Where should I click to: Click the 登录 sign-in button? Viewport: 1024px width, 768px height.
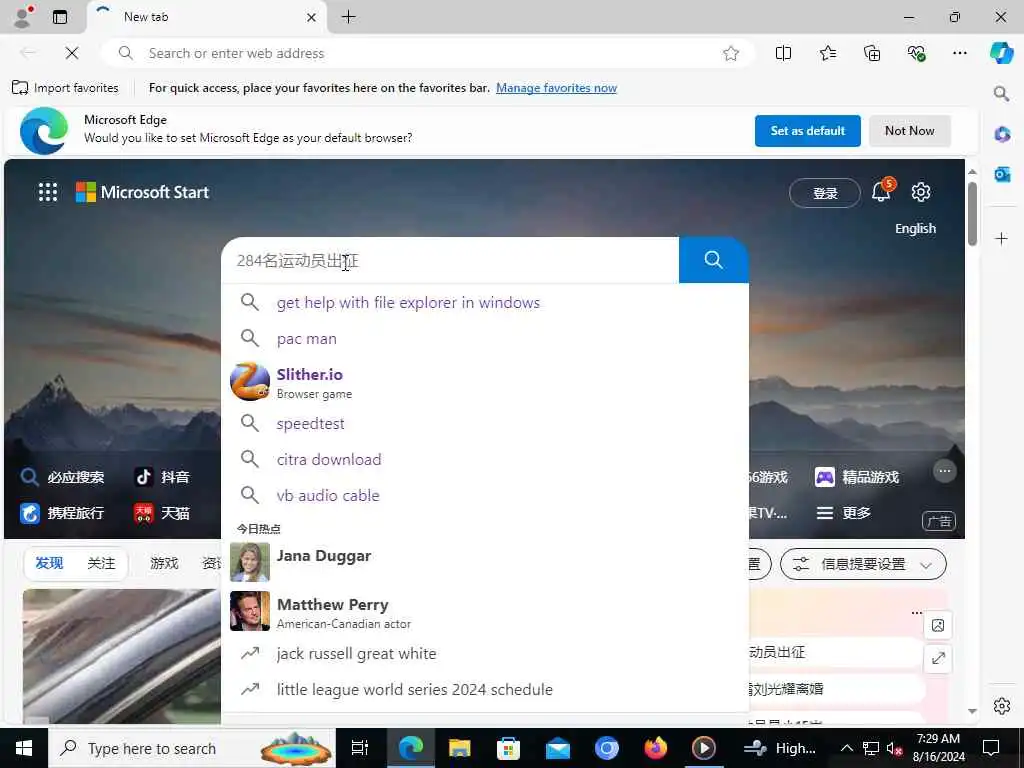825,193
